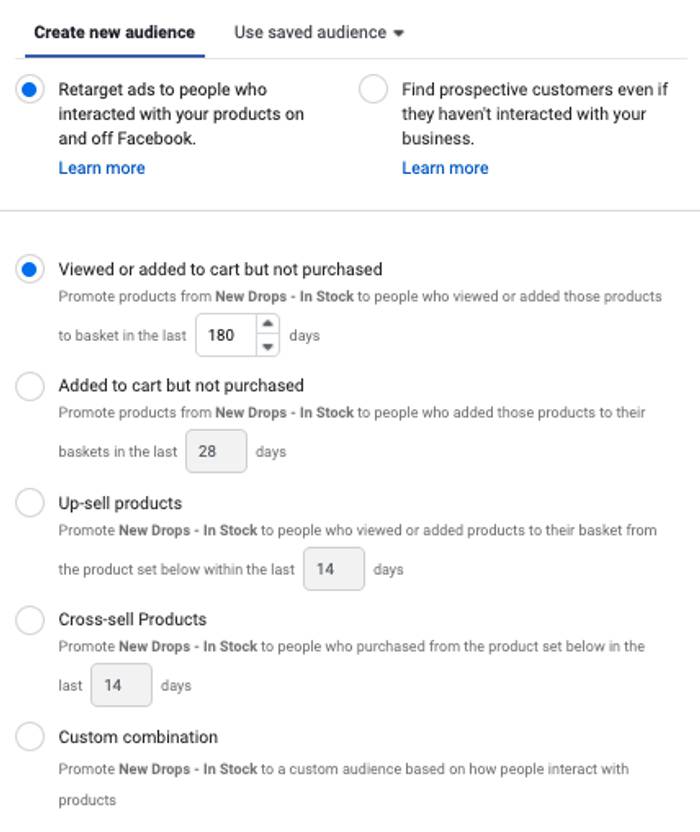Click the Cross-sell 14 days field
This screenshot has width=700, height=832.
(x=121, y=685)
